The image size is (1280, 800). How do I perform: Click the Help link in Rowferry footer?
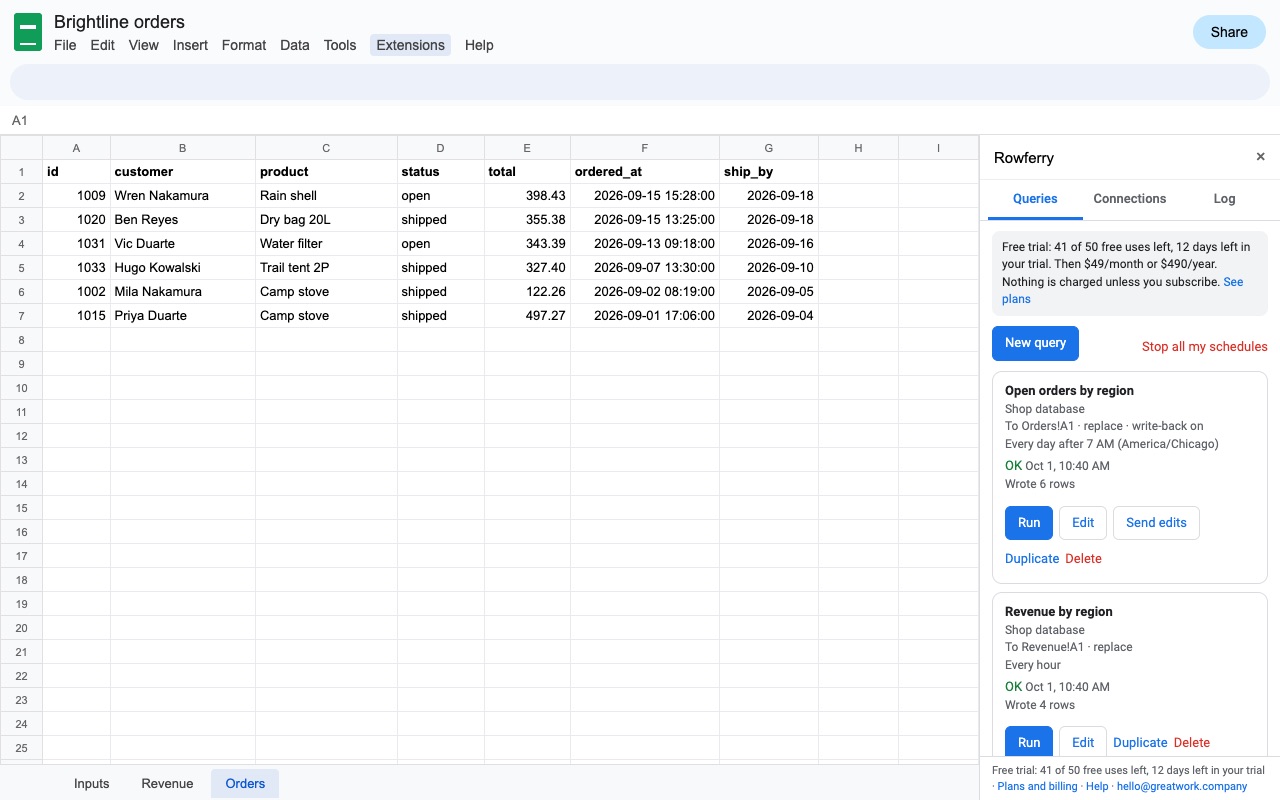pos(1097,787)
